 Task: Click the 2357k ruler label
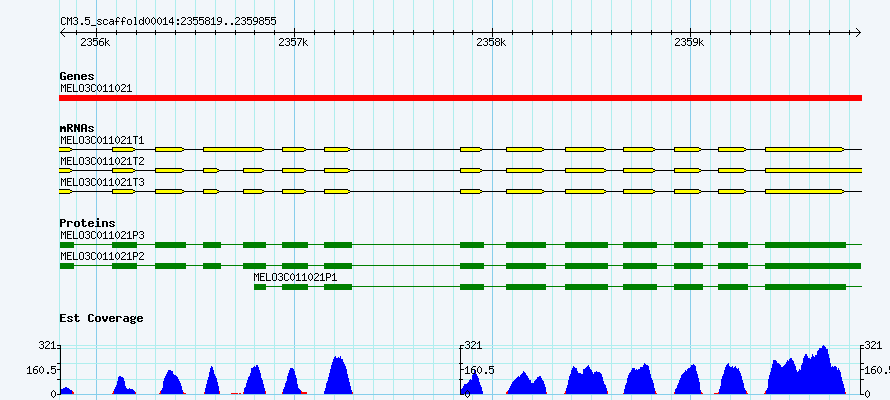[293, 43]
